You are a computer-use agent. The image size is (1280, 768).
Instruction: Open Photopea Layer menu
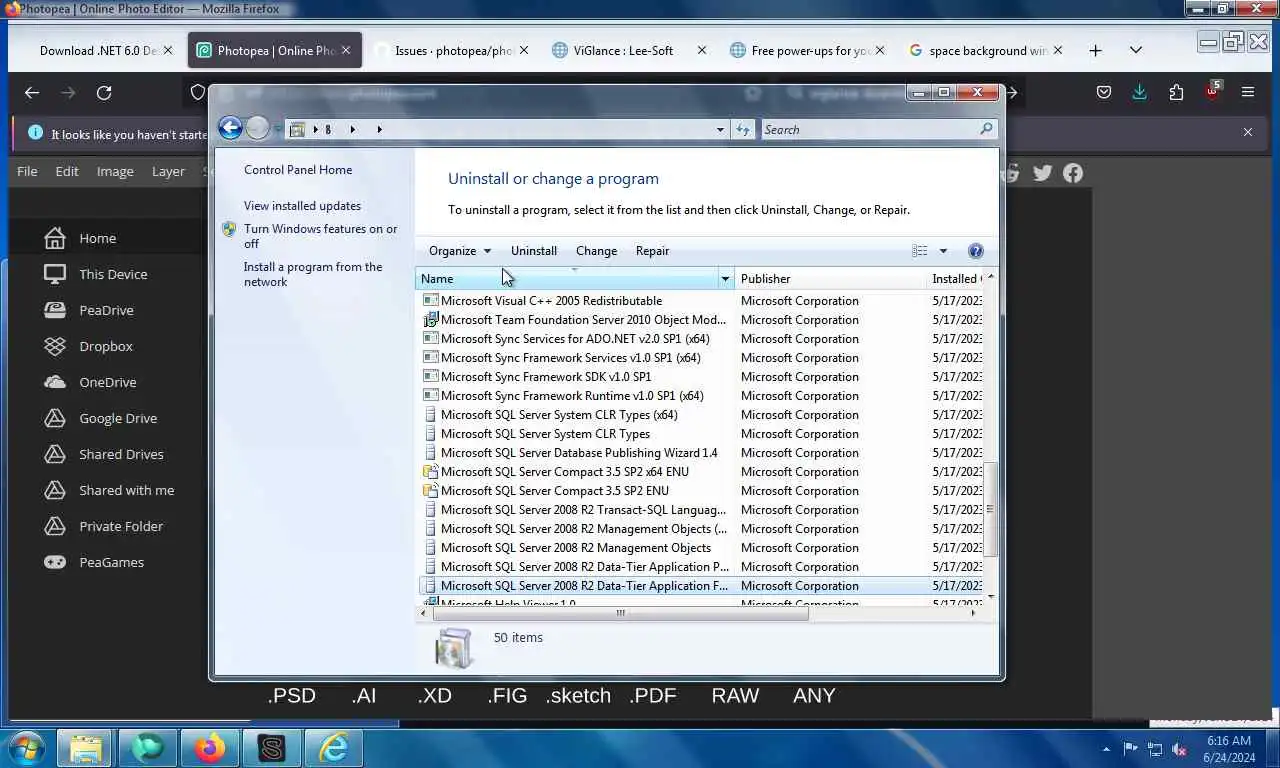click(168, 171)
